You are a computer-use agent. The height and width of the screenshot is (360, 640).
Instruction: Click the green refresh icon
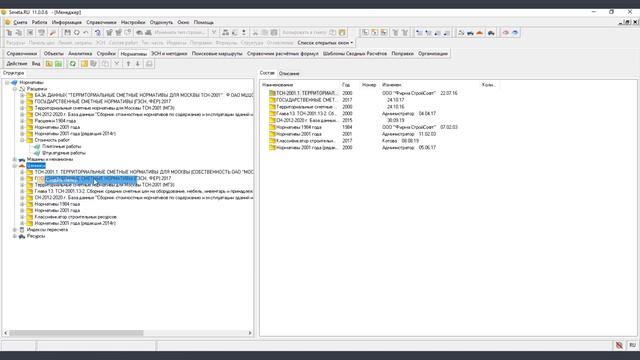[73, 64]
